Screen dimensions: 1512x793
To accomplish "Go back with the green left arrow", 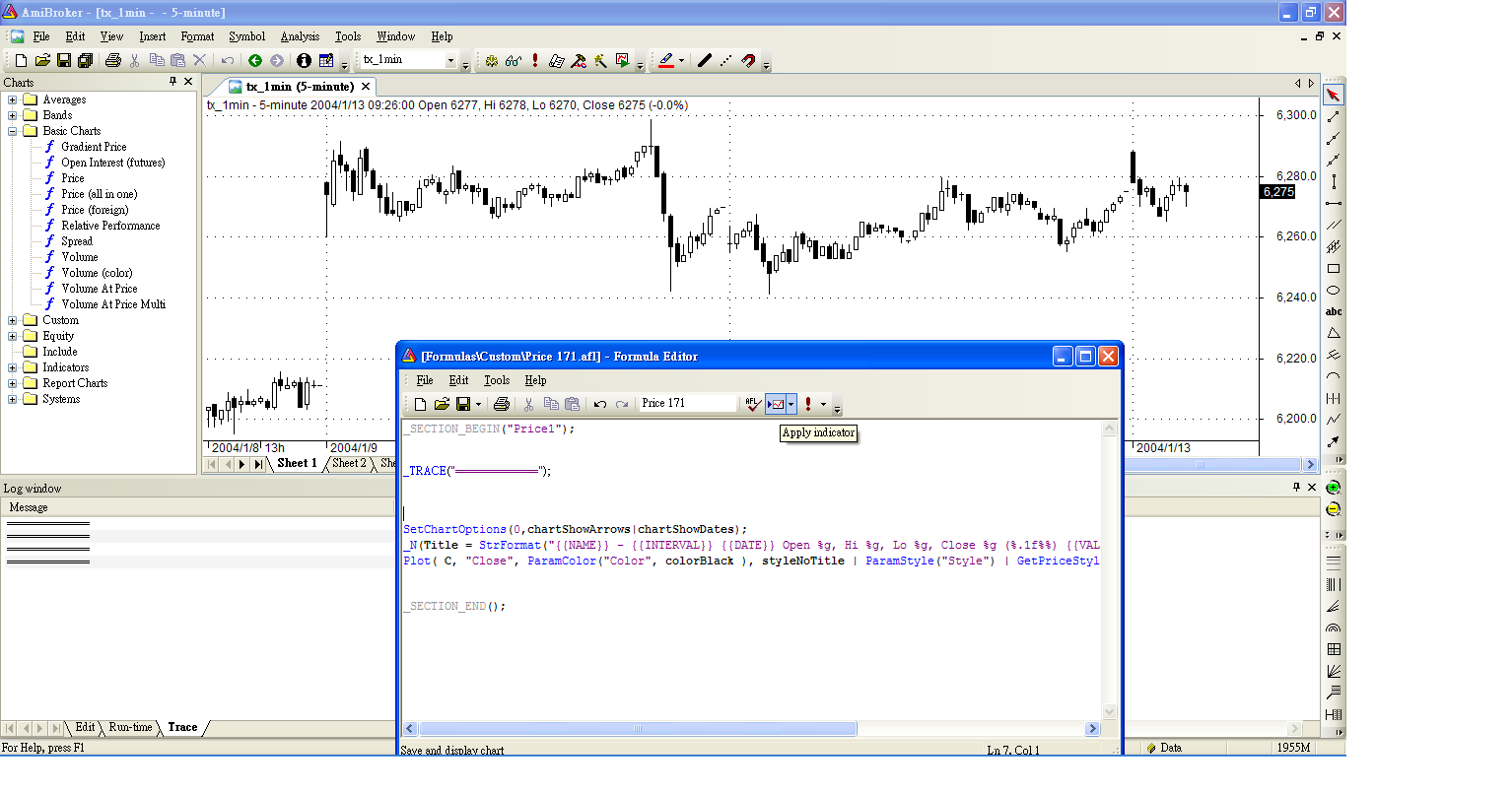I will (255, 60).
